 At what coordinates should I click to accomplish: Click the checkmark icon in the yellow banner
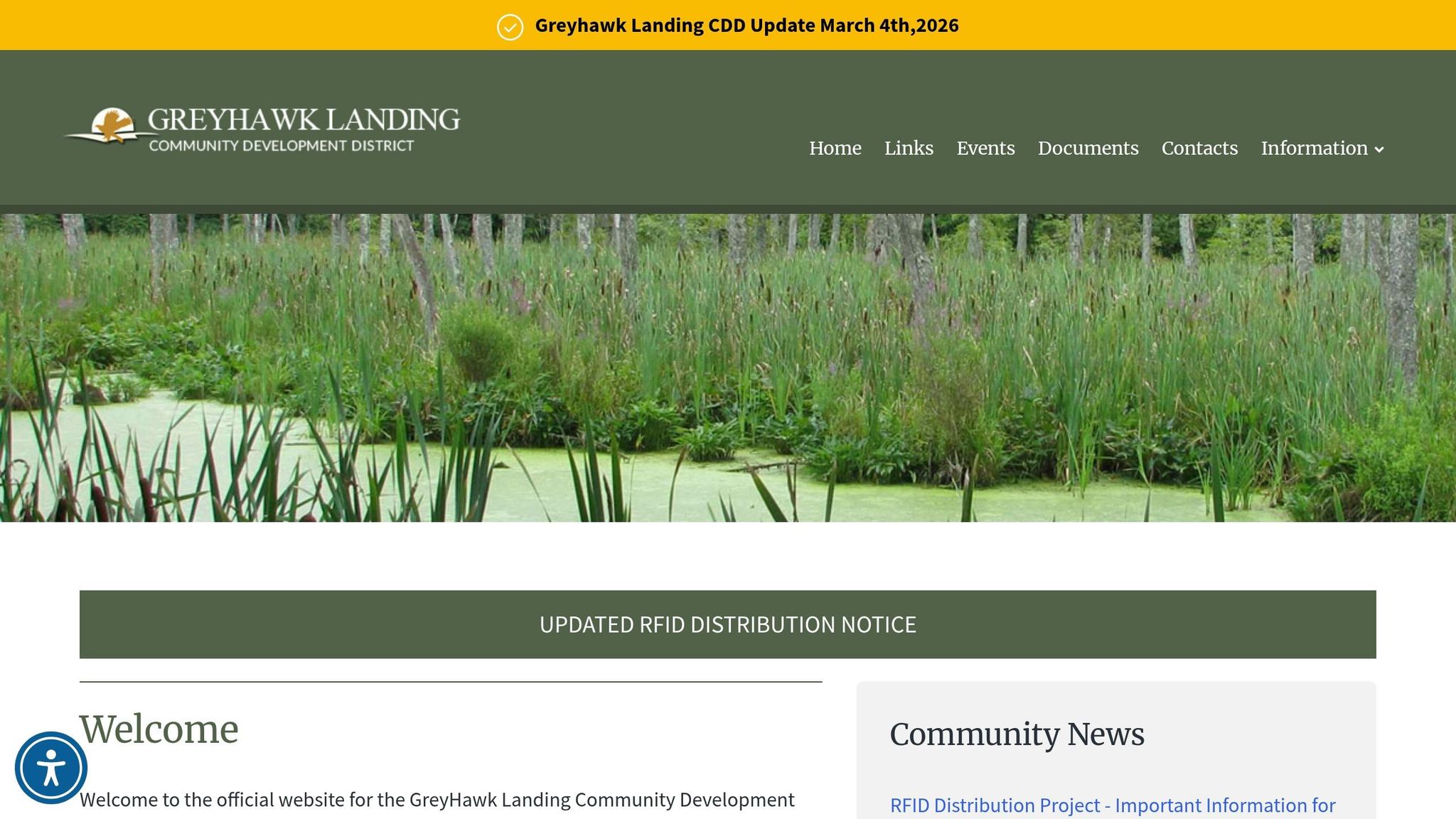510,27
